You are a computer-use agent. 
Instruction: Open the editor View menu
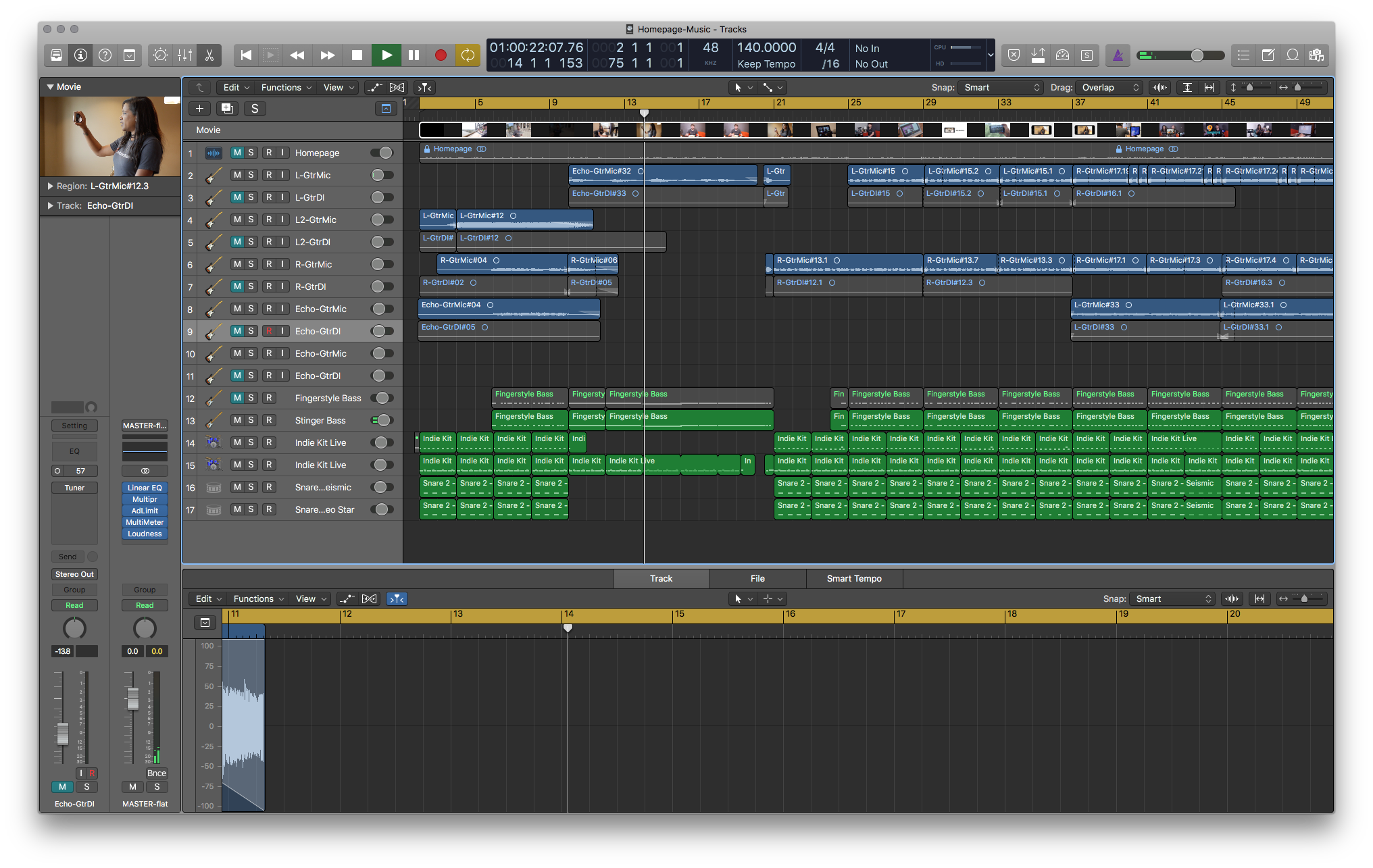[x=311, y=599]
